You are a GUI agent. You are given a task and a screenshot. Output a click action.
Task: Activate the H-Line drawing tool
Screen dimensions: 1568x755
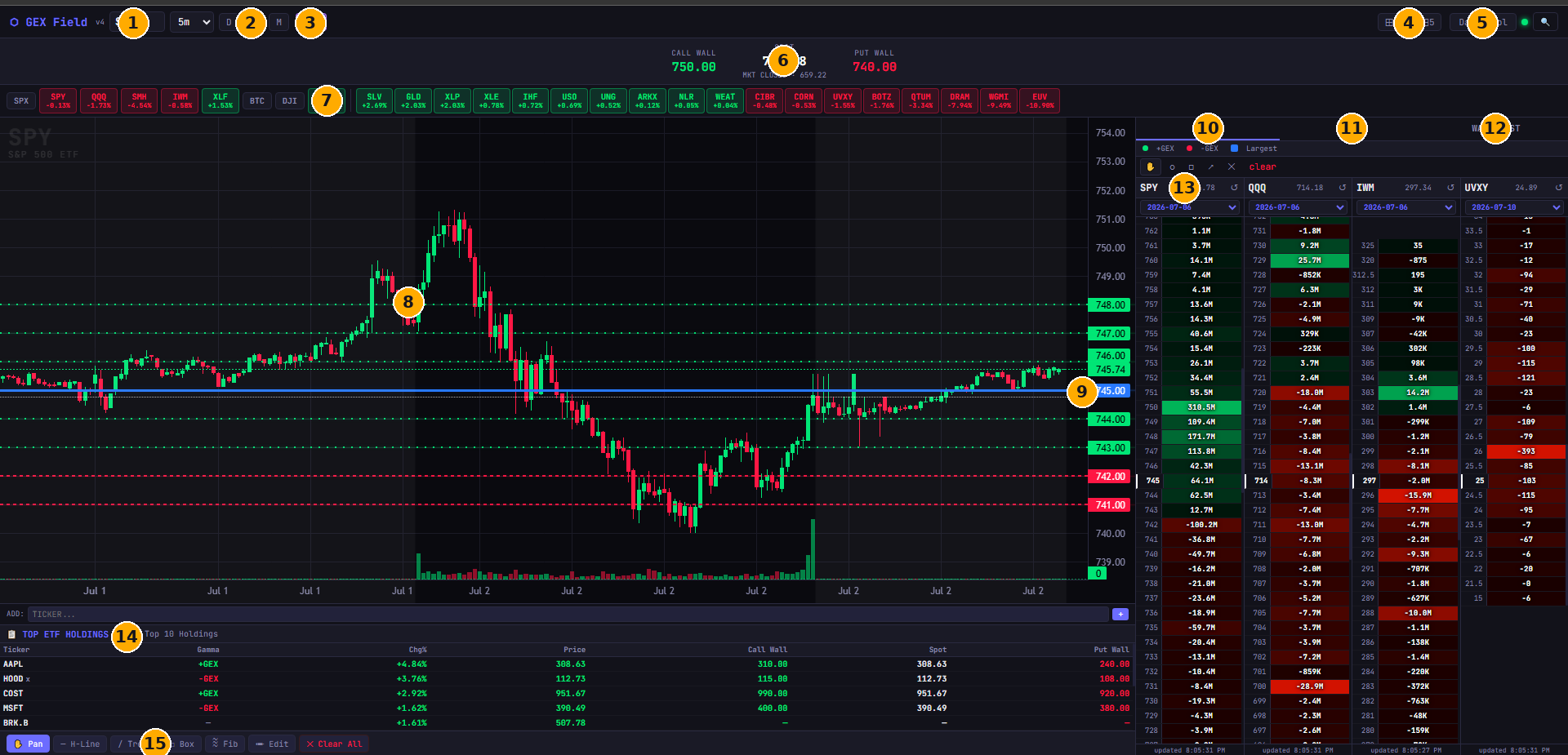click(x=80, y=744)
